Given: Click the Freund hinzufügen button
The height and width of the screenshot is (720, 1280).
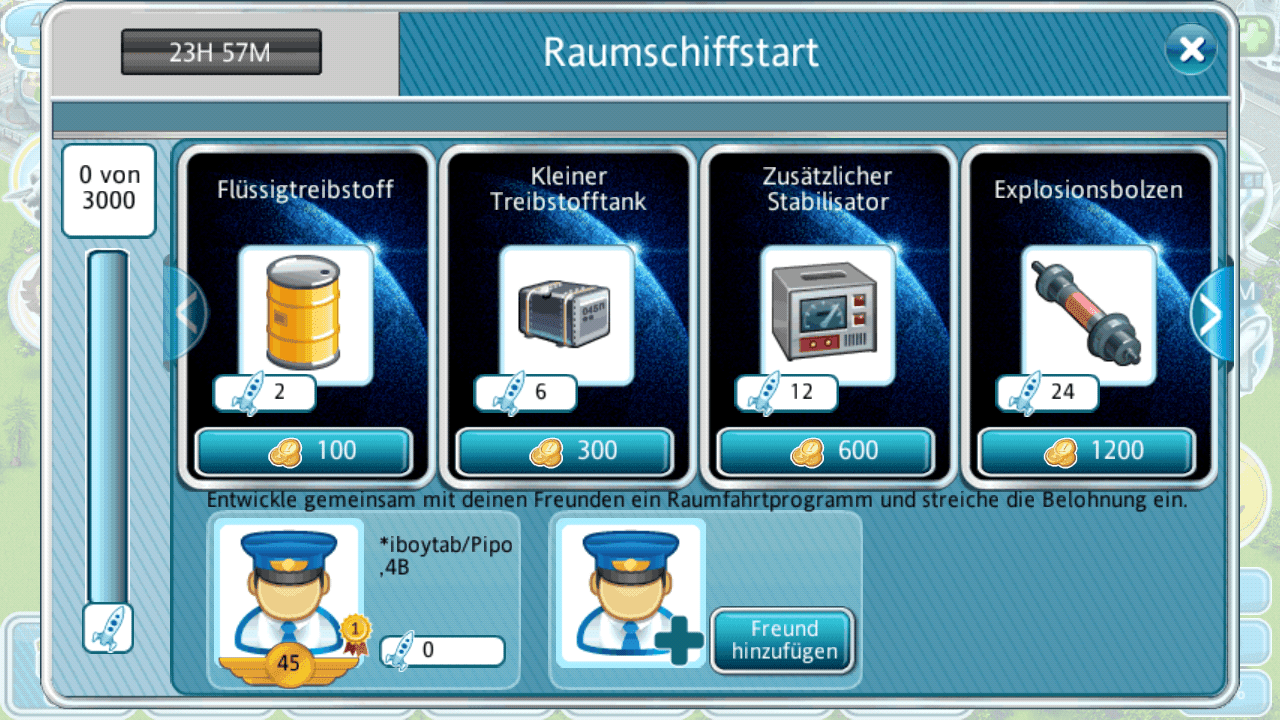Looking at the screenshot, I should click(x=783, y=641).
